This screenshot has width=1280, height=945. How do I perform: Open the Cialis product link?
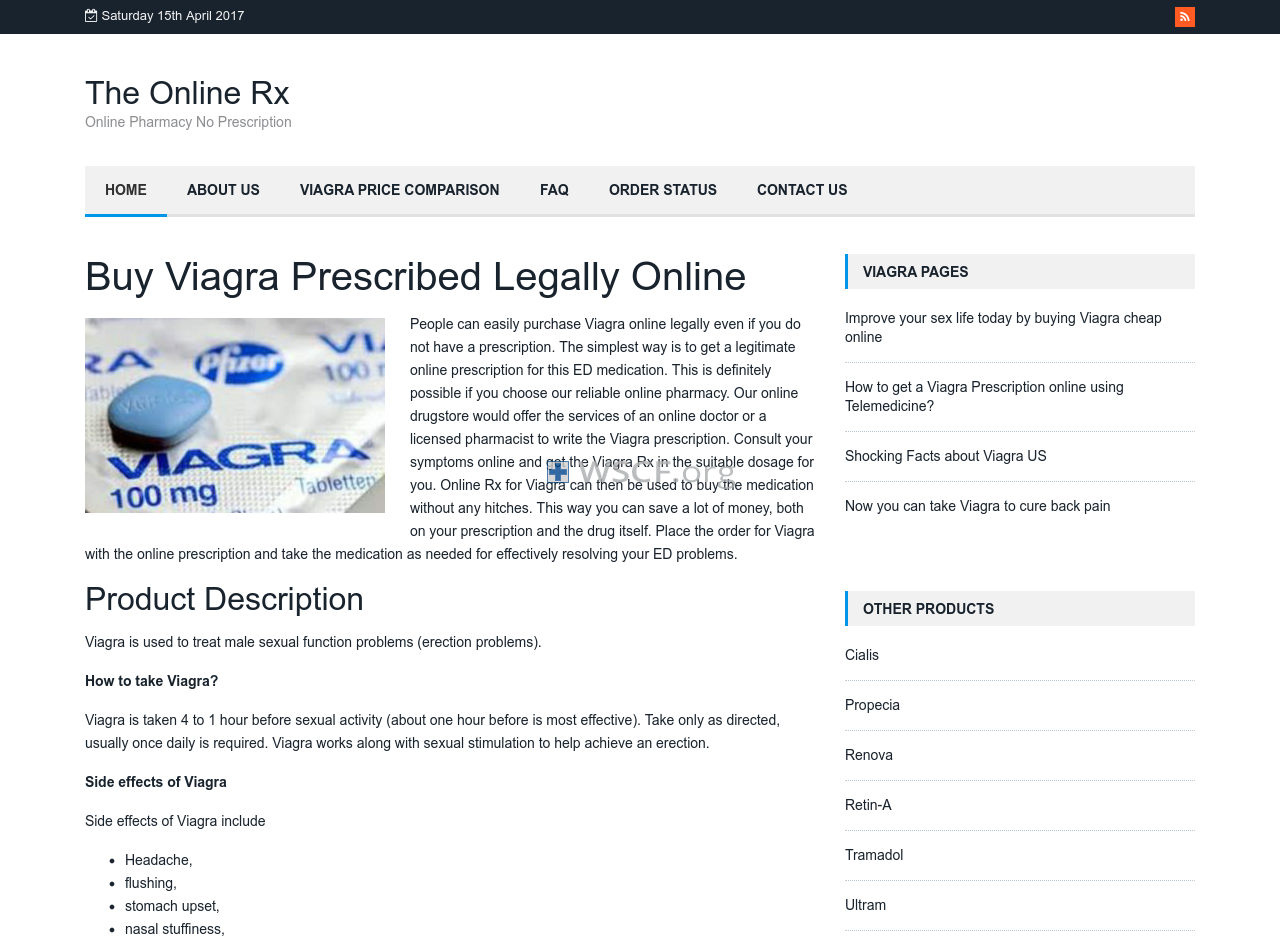862,655
